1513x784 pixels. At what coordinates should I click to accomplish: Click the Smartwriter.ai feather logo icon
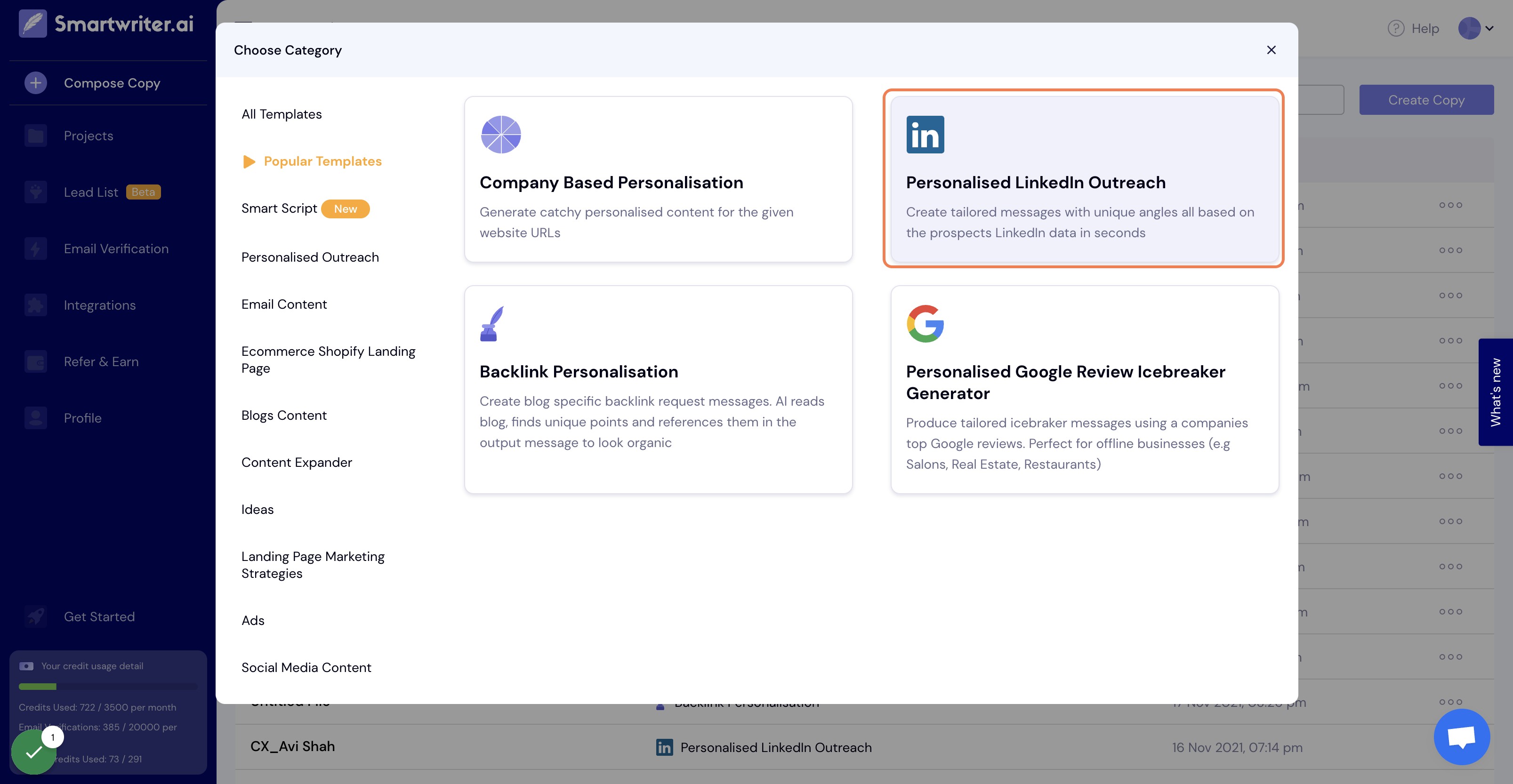click(x=33, y=24)
